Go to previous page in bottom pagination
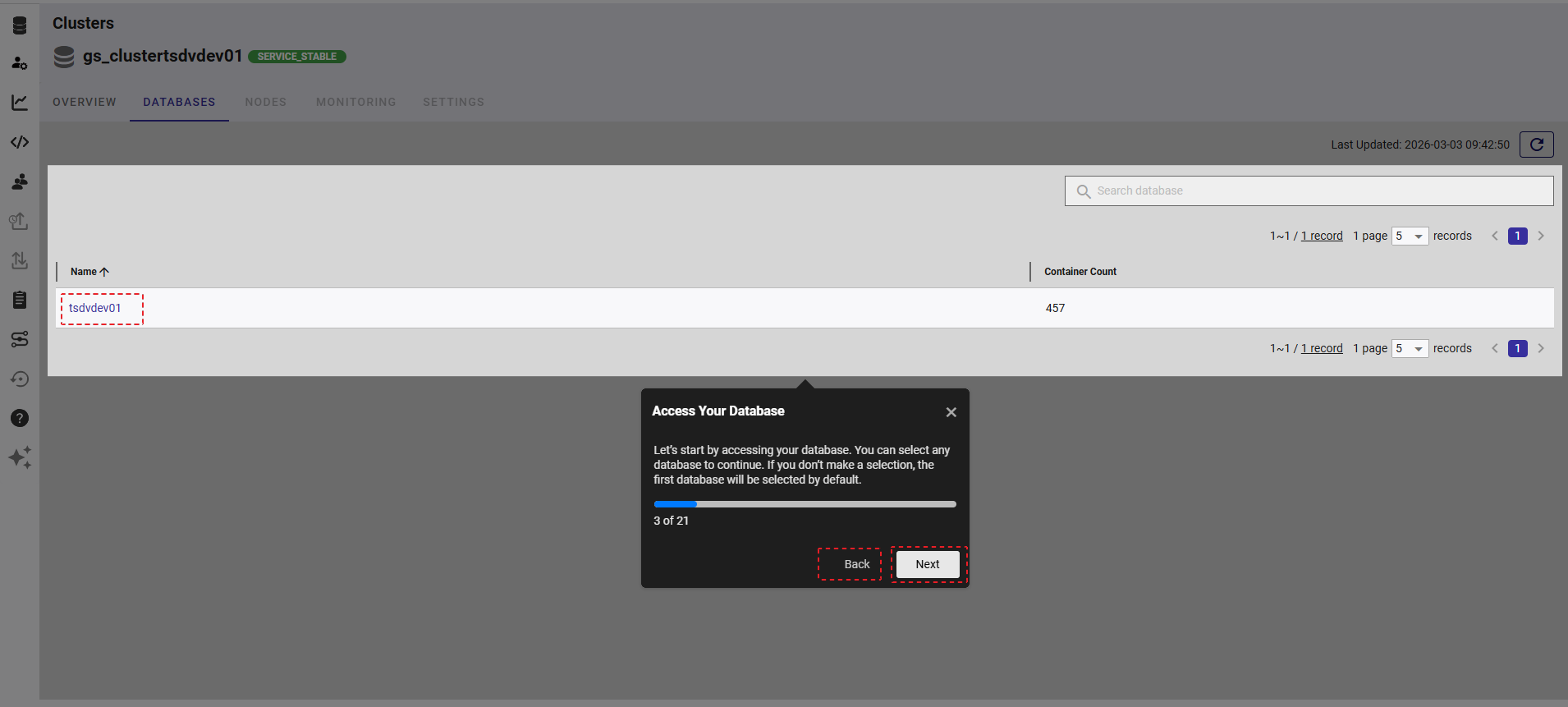 pyautogui.click(x=1495, y=348)
